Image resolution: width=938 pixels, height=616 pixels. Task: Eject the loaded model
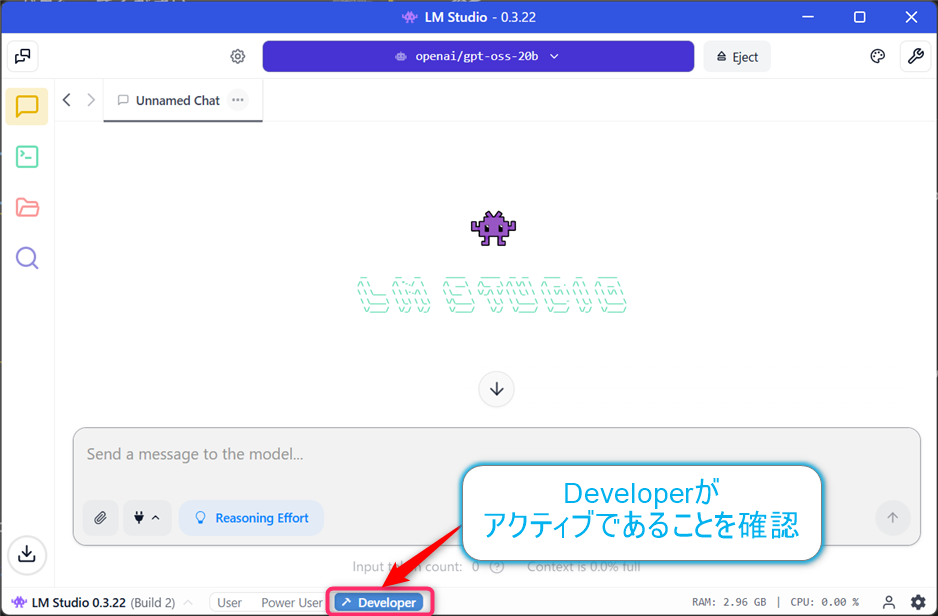click(x=737, y=57)
